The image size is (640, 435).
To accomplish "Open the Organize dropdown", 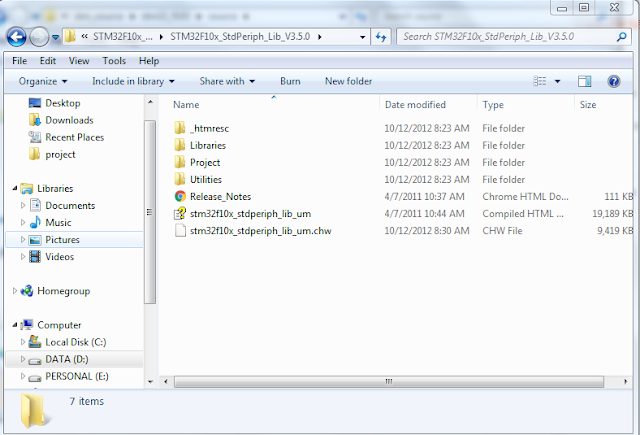I will tap(42, 81).
